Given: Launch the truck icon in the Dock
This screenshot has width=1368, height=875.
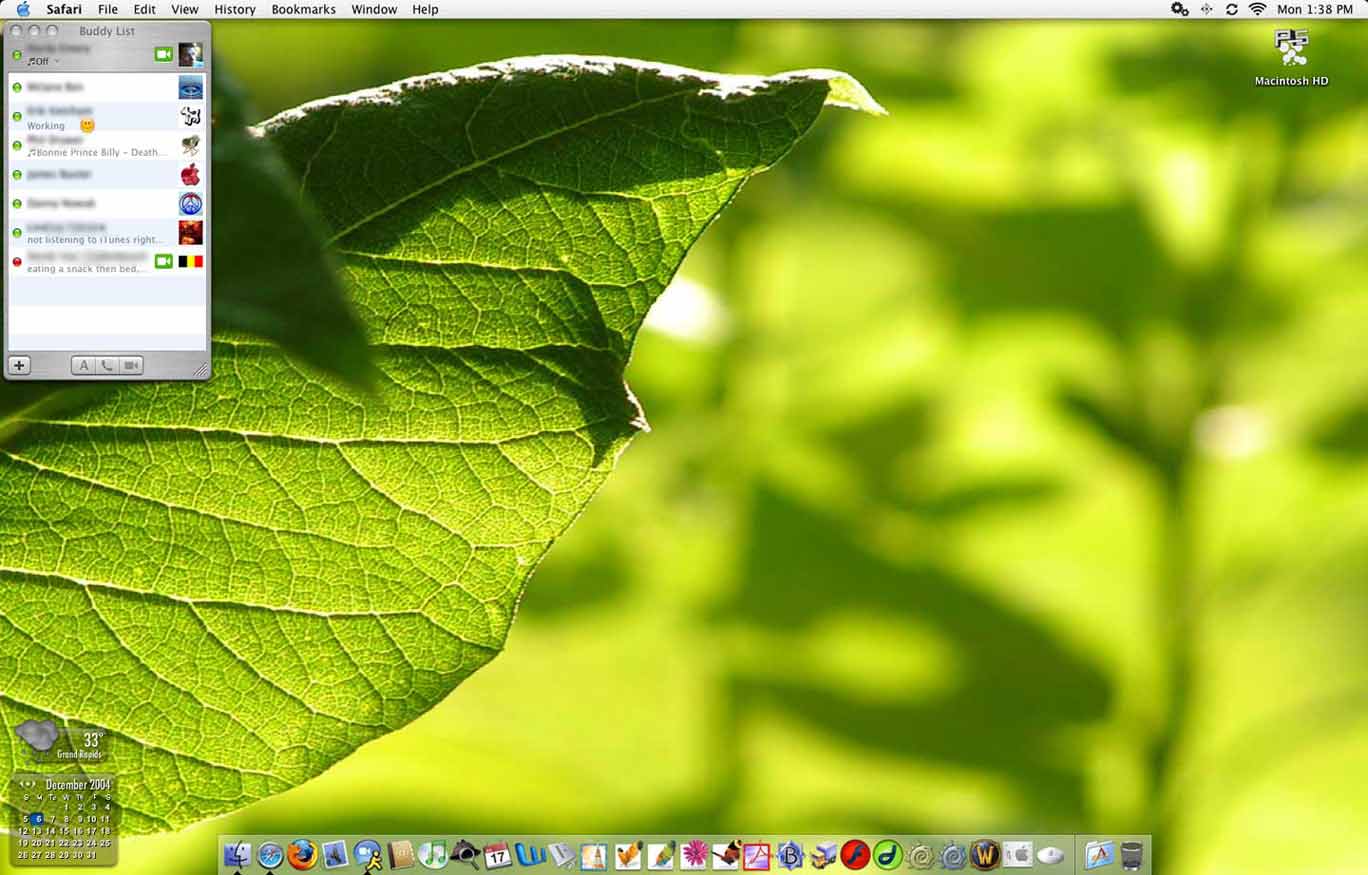Looking at the screenshot, I should click(x=823, y=855).
